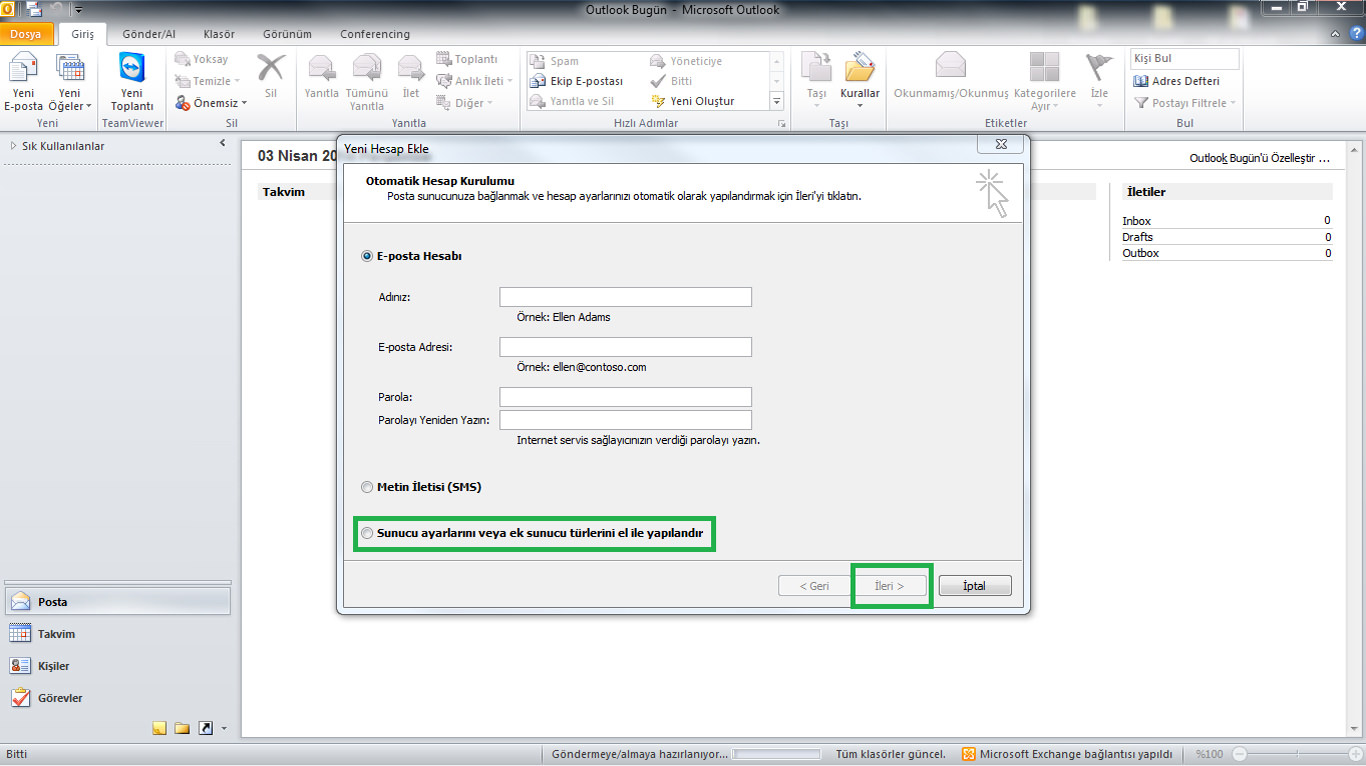Viewport: 1366px width, 766px height.
Task: Open Kişiler contacts in navigation pane
Action: (x=20, y=666)
